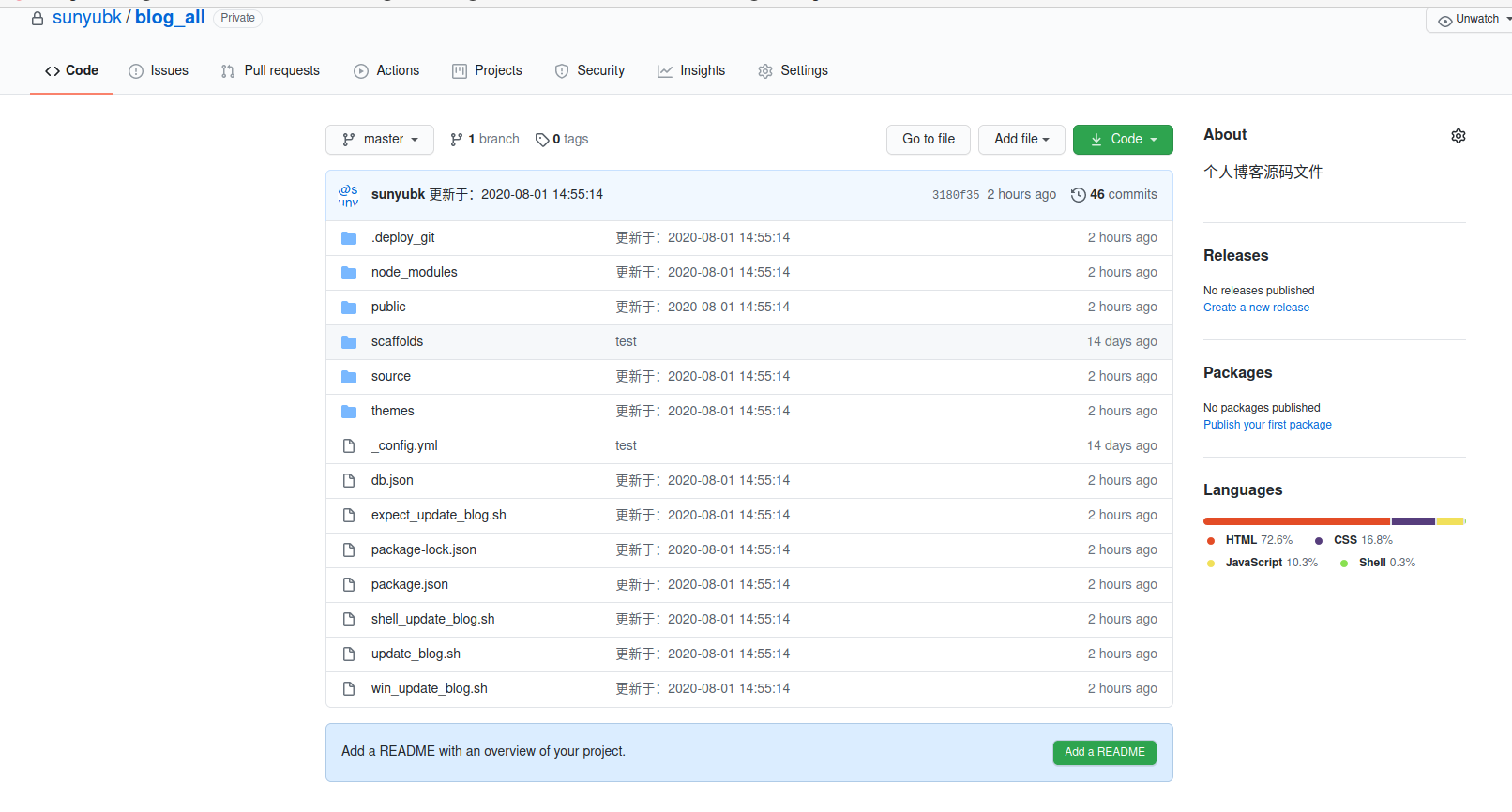Click the Shell 0.3% language entry
Screen dimensions: 1512x812
point(1378,563)
